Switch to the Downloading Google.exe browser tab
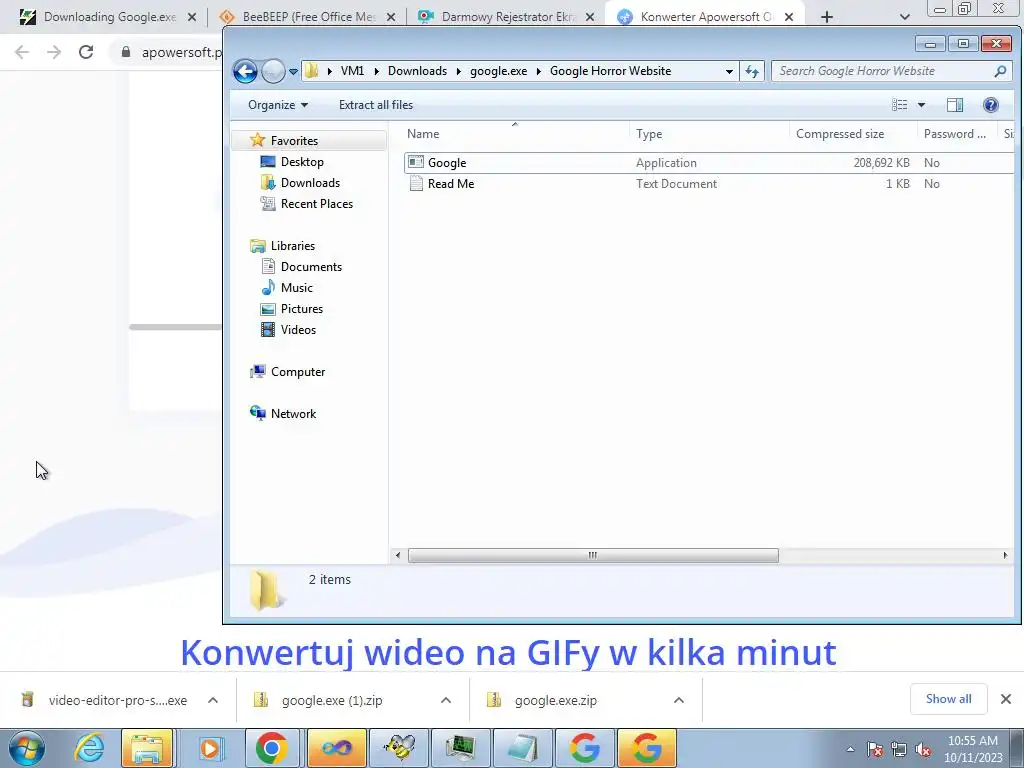This screenshot has height=768, width=1024. pos(108,17)
